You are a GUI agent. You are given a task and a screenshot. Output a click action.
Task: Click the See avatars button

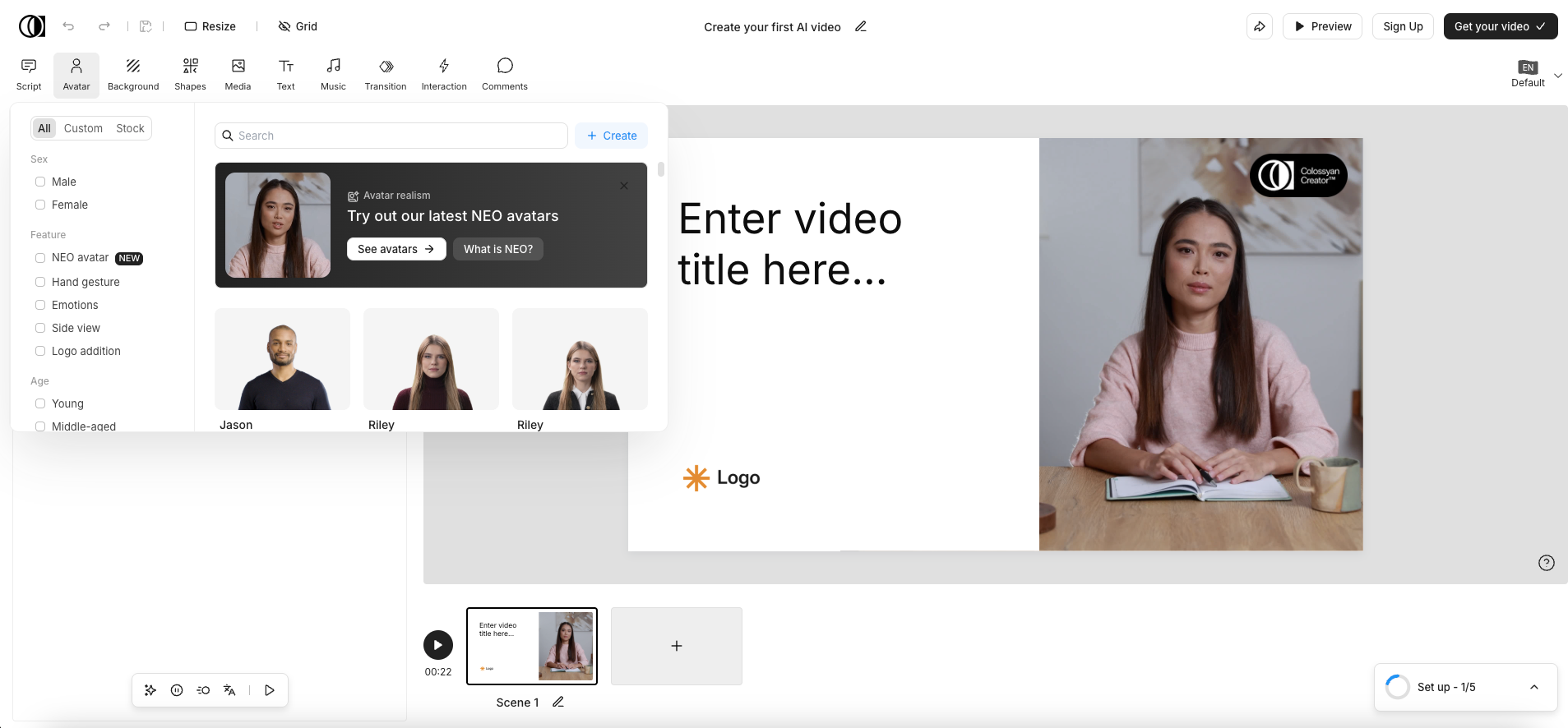(x=396, y=249)
